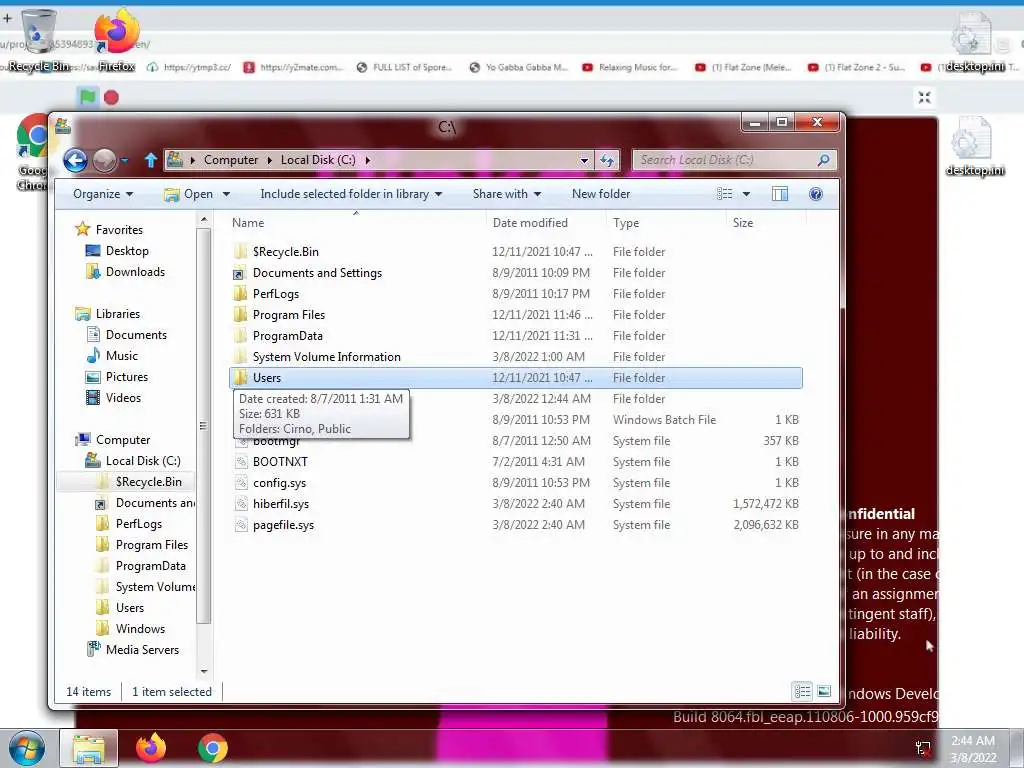Select the hiberfil.sys file

[281, 504]
